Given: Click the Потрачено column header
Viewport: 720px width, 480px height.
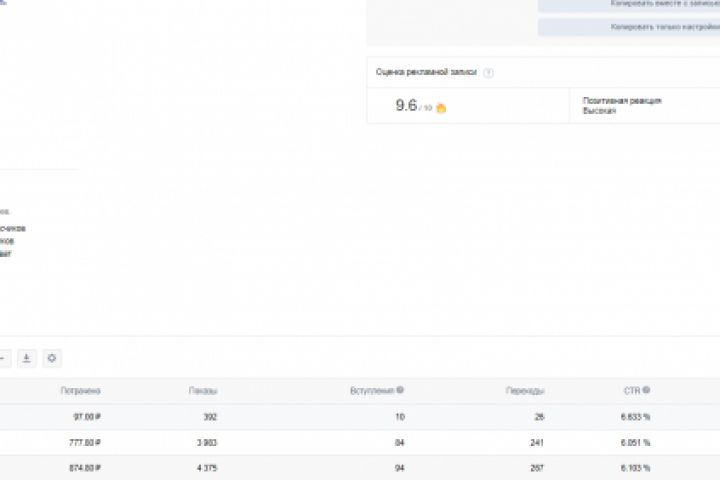Looking at the screenshot, I should [x=80, y=391].
